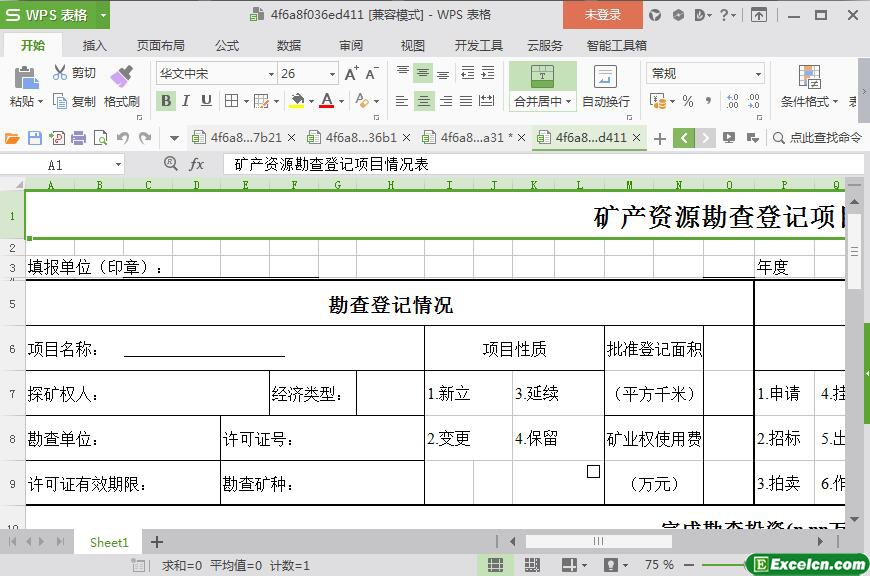Open the 公式 (Formulas) ribbon tab
The image size is (870, 576).
227,45
